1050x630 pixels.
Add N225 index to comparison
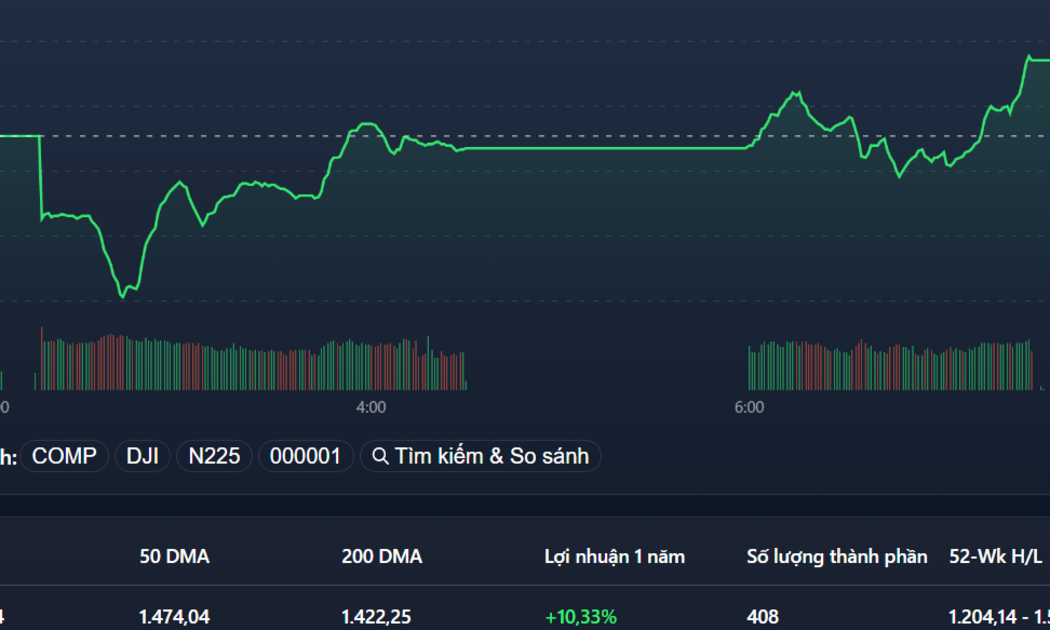coord(214,456)
